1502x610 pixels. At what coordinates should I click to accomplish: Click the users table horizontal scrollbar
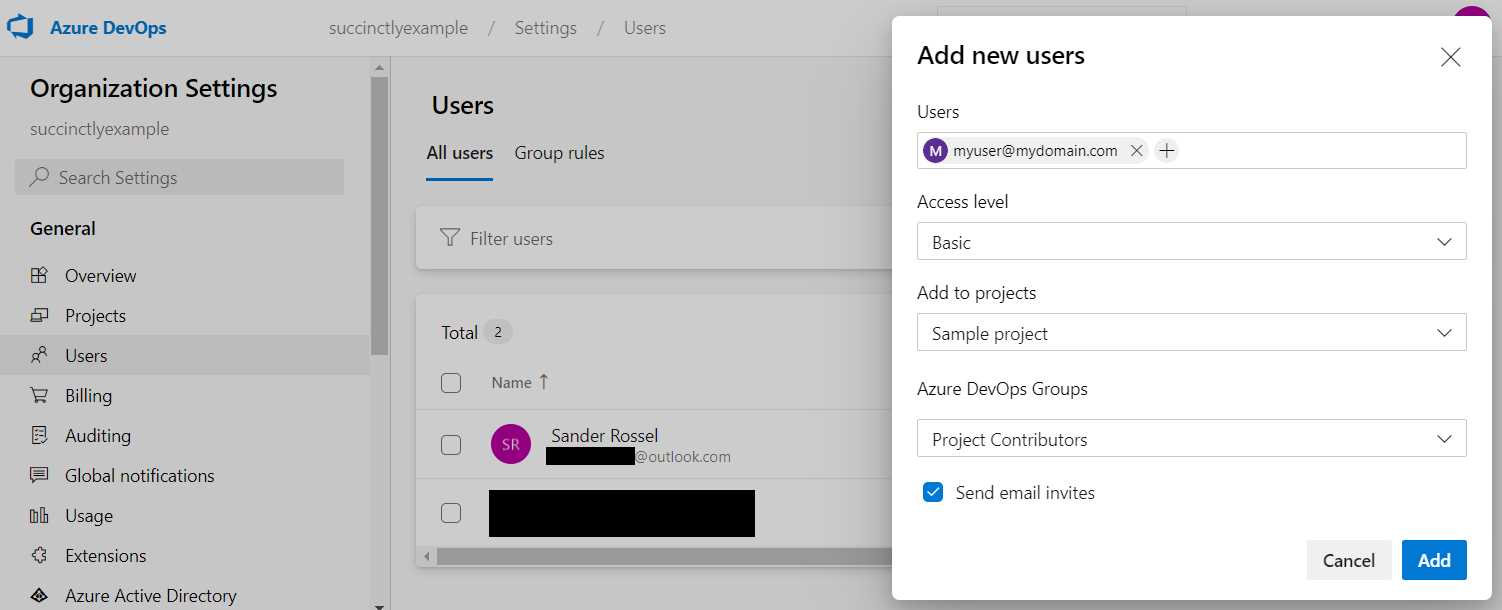pyautogui.click(x=664, y=556)
